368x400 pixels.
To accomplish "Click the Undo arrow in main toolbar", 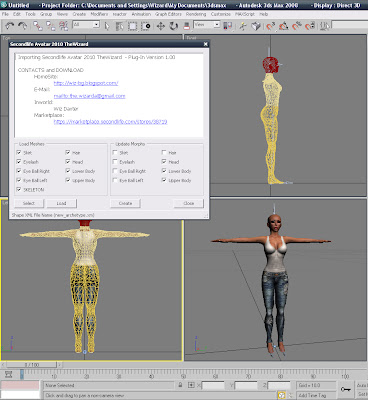I will pos(10,26).
